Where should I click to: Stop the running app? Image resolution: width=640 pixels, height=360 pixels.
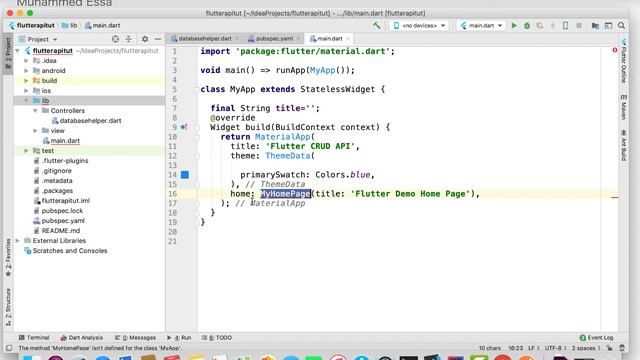(x=579, y=25)
